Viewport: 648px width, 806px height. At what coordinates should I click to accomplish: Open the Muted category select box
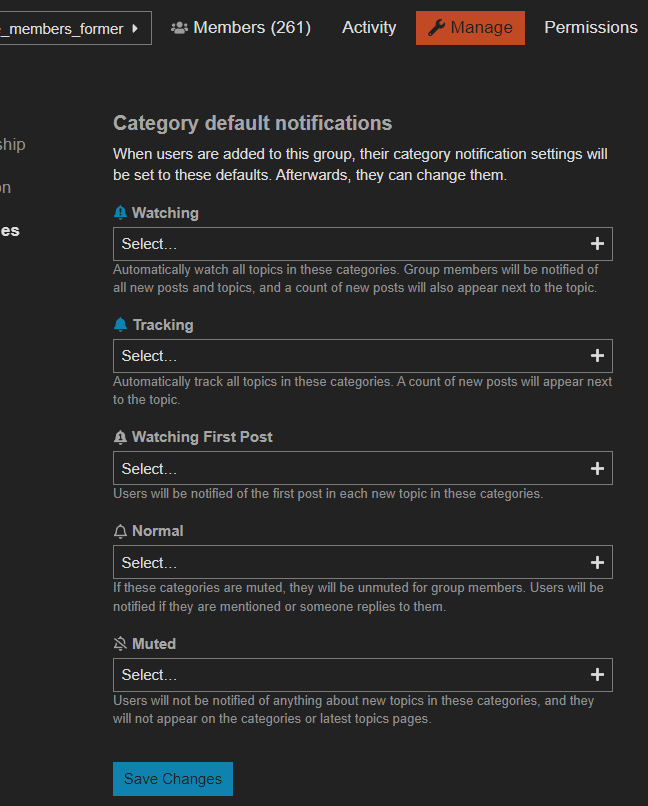(x=363, y=675)
